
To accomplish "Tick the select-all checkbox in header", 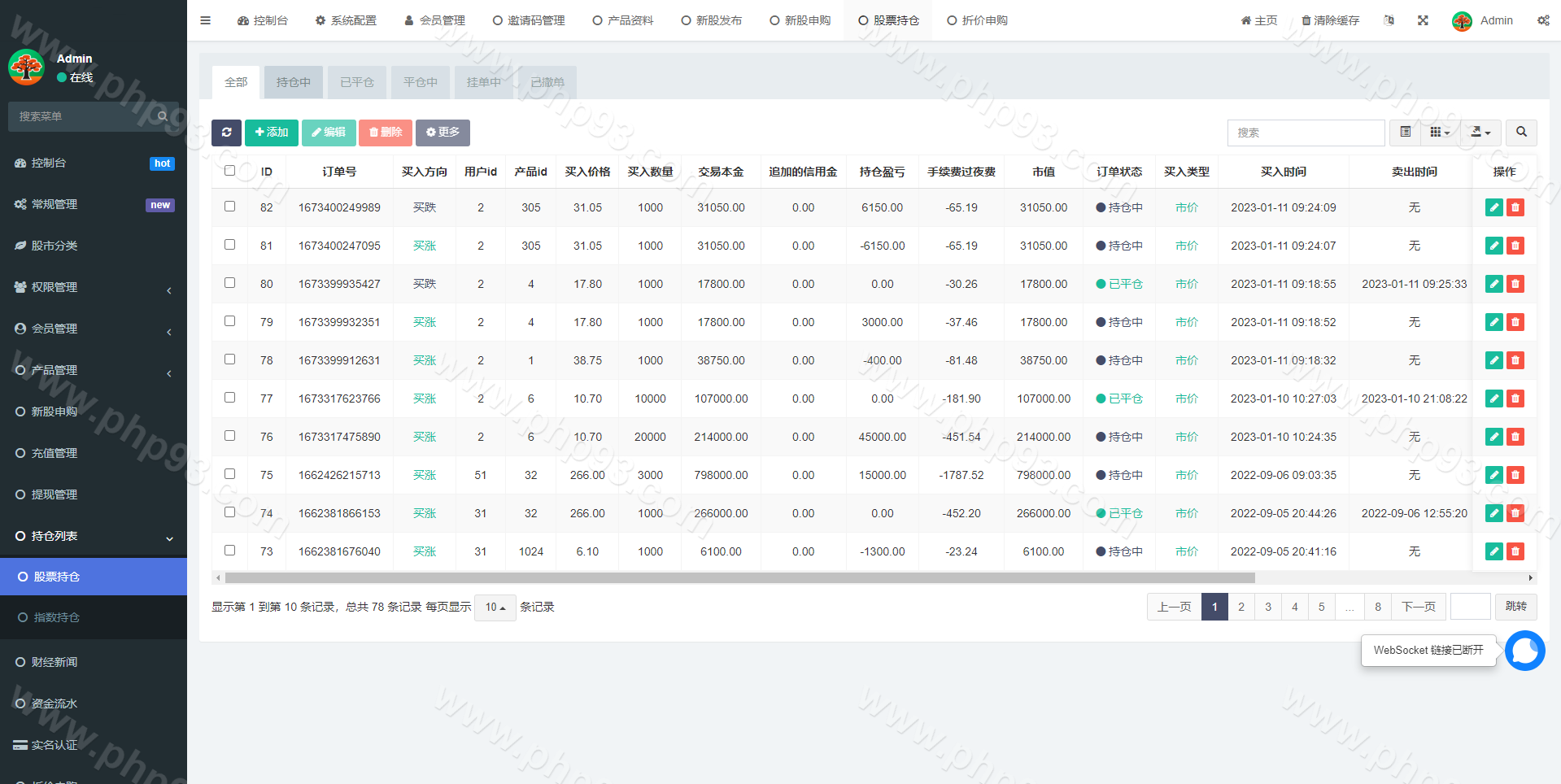I will 230,171.
